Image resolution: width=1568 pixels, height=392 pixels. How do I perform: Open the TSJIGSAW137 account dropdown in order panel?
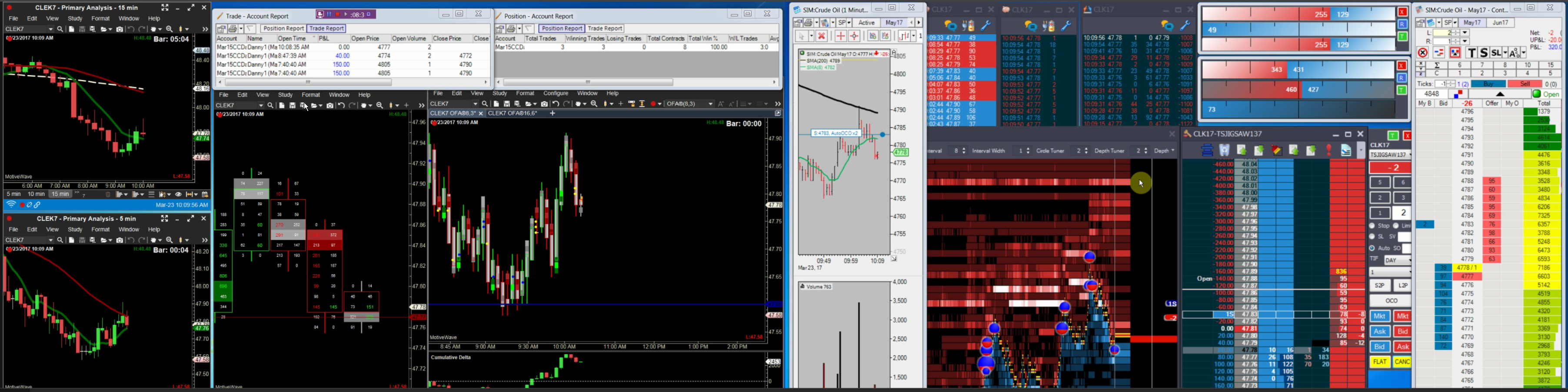(1390, 155)
